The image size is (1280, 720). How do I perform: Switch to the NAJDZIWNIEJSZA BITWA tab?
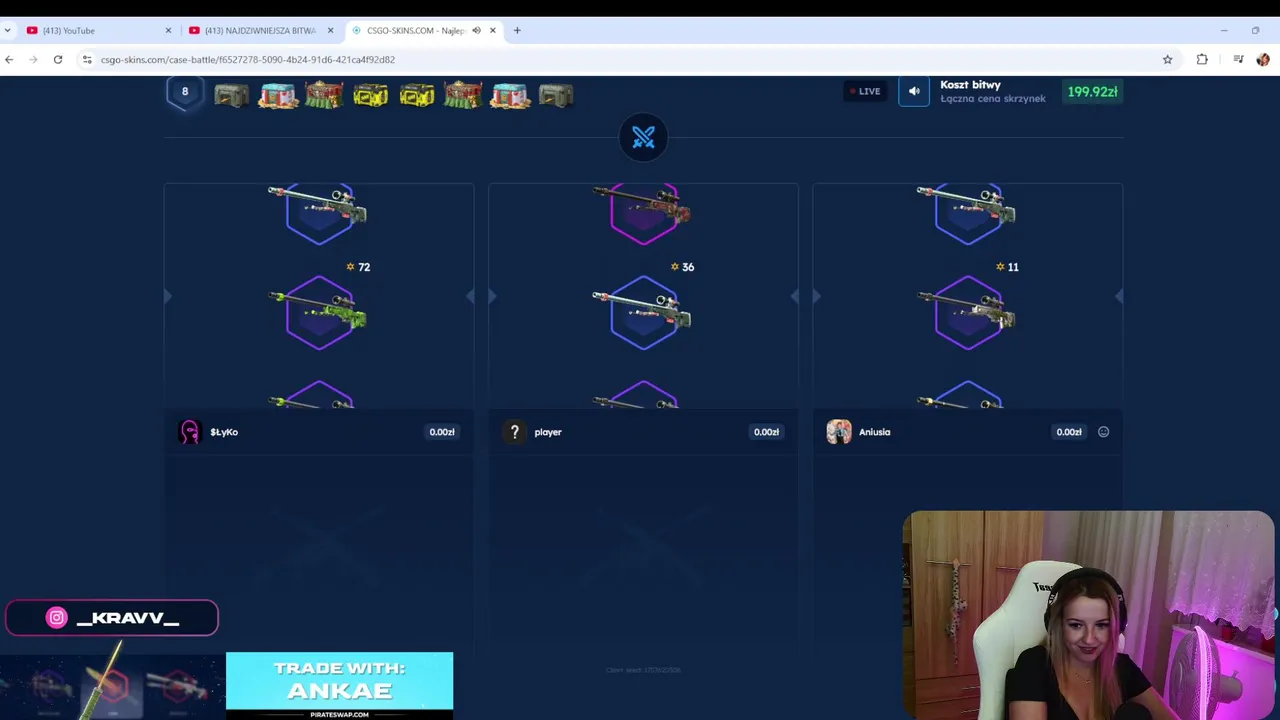pos(260,30)
